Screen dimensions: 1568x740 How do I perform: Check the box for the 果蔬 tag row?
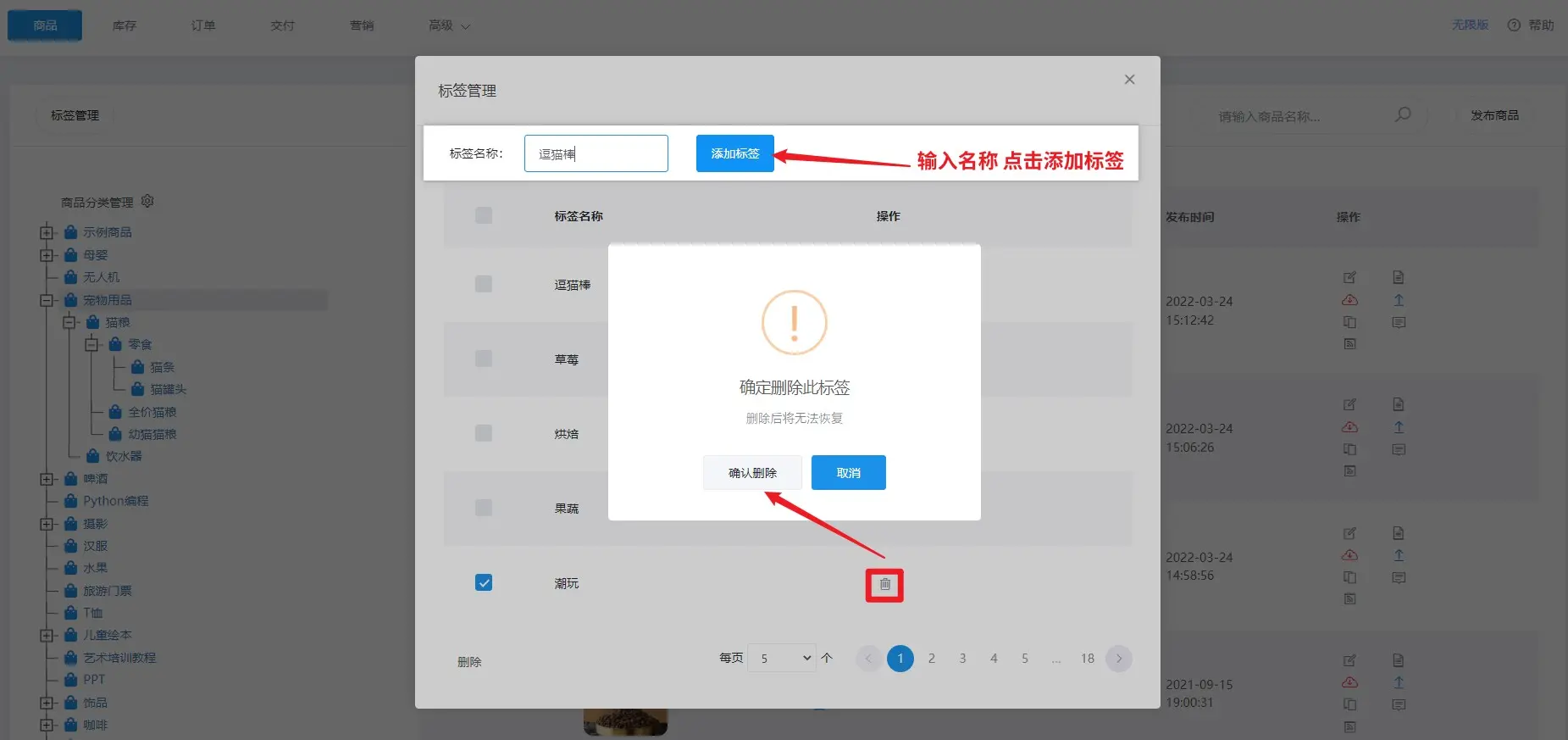coord(484,508)
